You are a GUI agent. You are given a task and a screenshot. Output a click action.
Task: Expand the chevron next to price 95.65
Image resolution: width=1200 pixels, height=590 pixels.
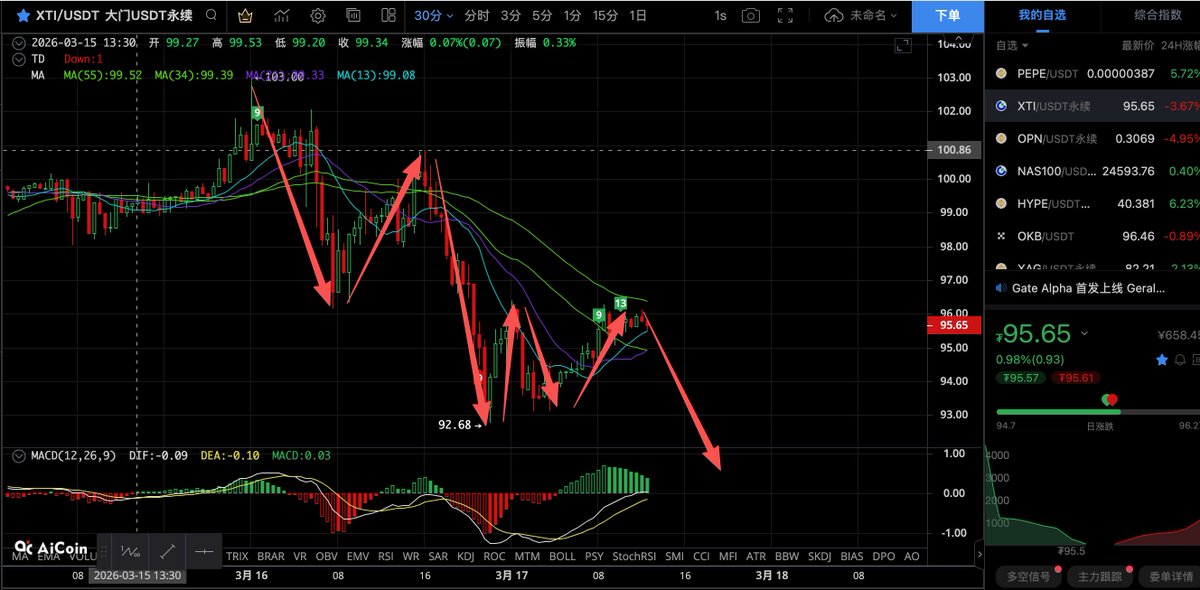pos(1085,334)
